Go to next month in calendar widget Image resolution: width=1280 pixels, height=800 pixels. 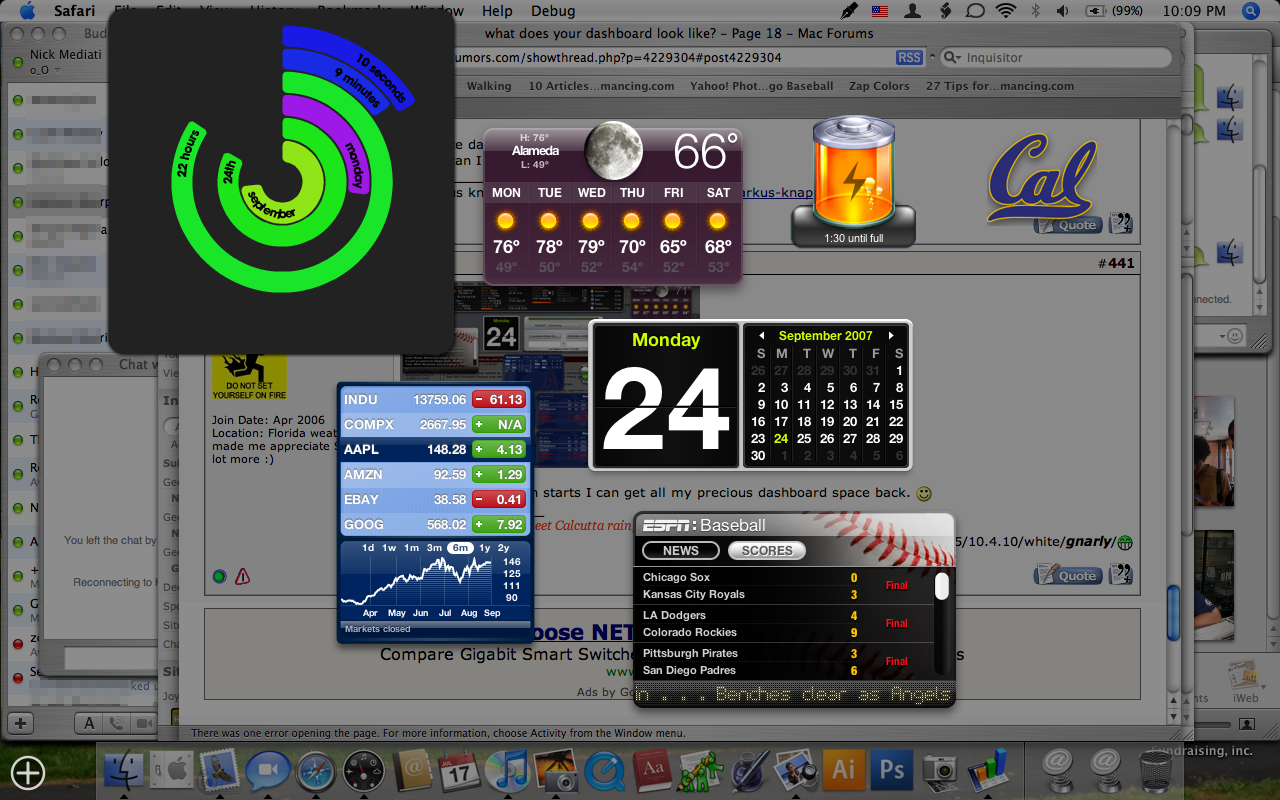(x=891, y=336)
